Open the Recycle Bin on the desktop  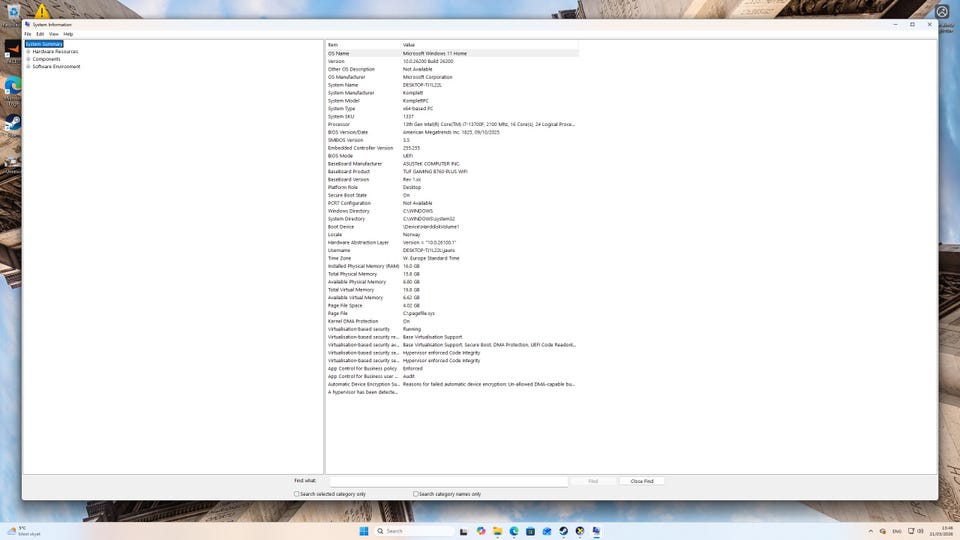pyautogui.click(x=12, y=10)
